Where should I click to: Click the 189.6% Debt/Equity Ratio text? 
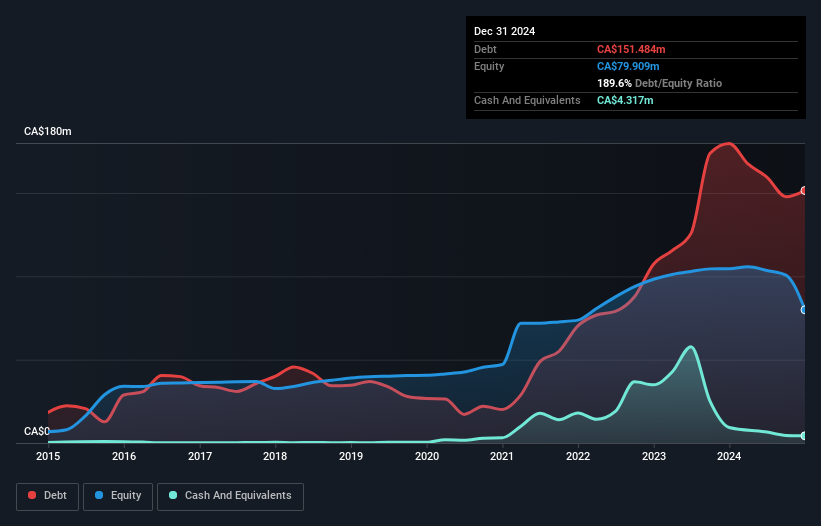(659, 83)
